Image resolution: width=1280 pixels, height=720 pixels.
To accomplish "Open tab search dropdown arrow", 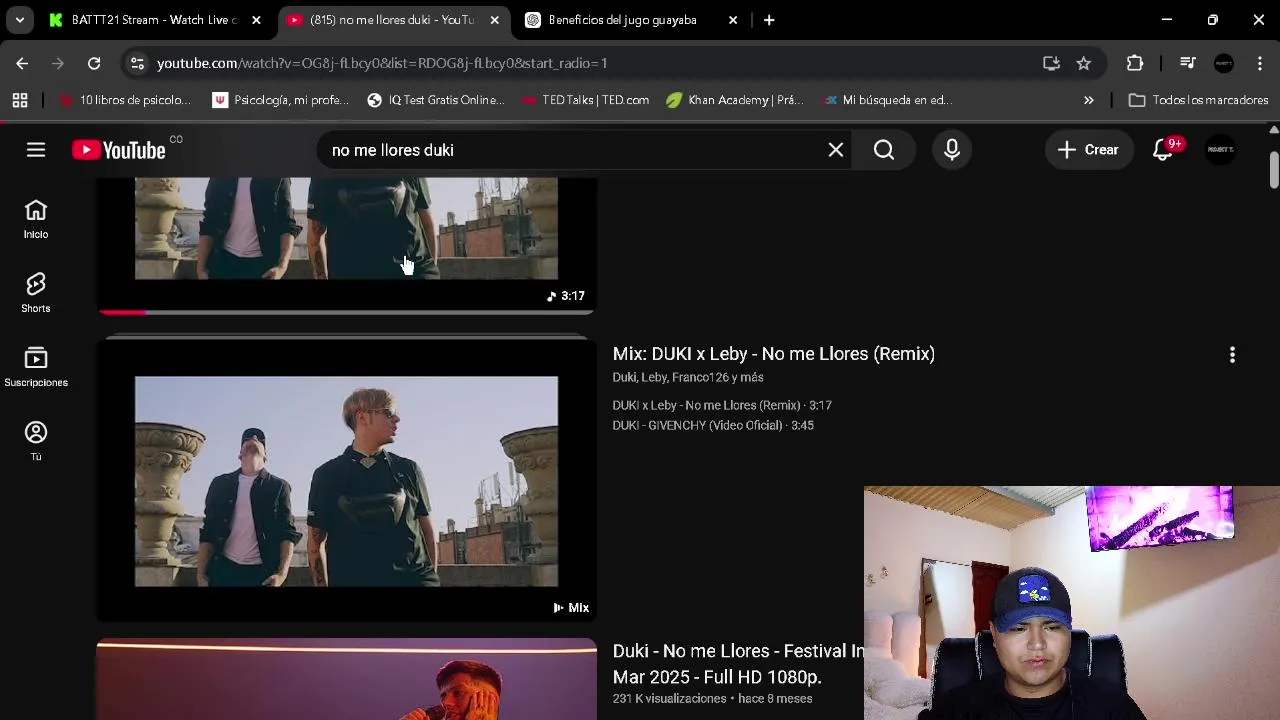I will (19, 20).
